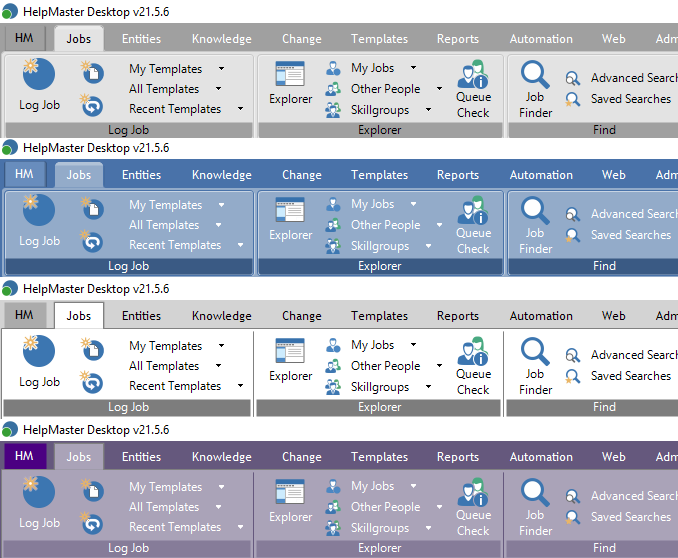Switch to Reports tab in white ribbon
Screen dimensions: 678x558
(x=458, y=316)
